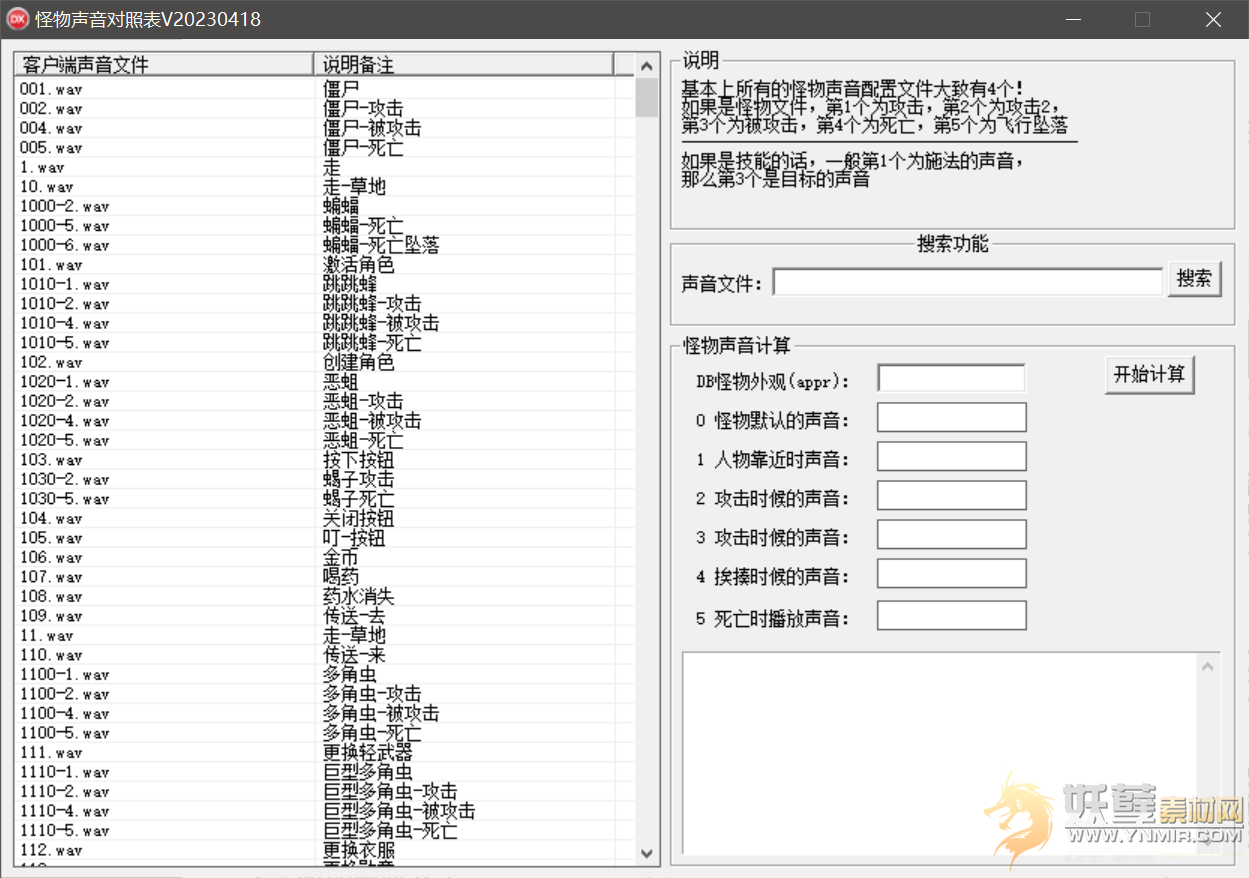Click the 说明备注 column header

pyautogui.click(x=463, y=64)
